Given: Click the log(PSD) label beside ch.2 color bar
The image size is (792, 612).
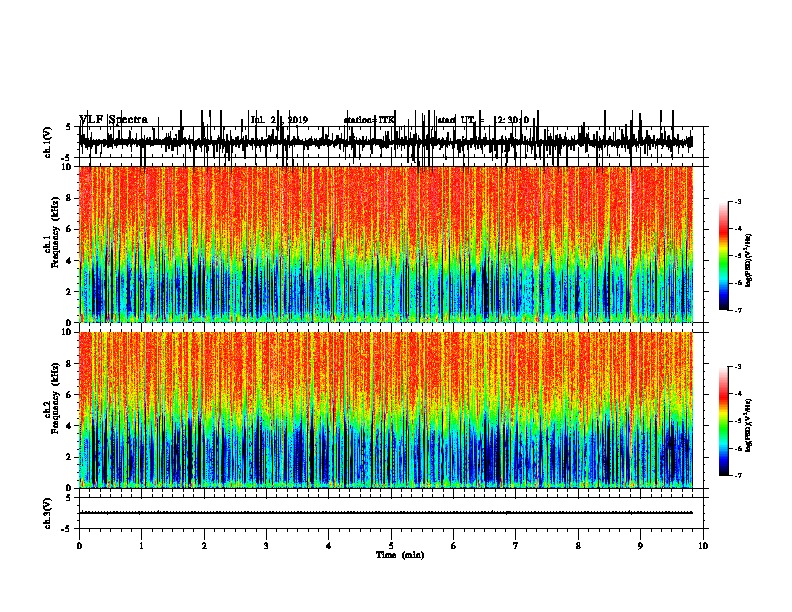Looking at the screenshot, I should [x=748, y=425].
